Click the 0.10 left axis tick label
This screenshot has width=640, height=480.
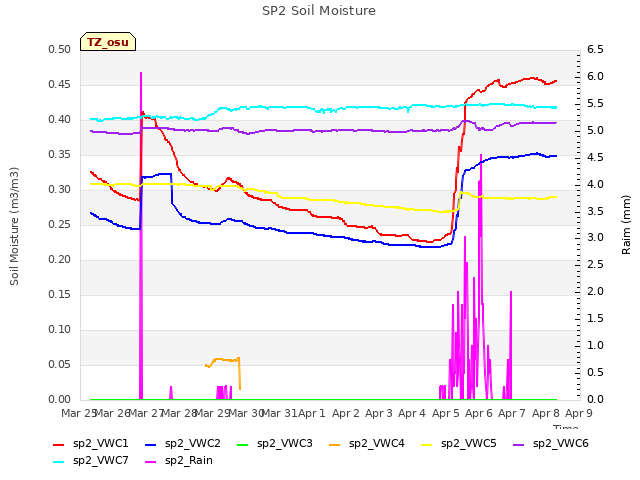coord(60,330)
